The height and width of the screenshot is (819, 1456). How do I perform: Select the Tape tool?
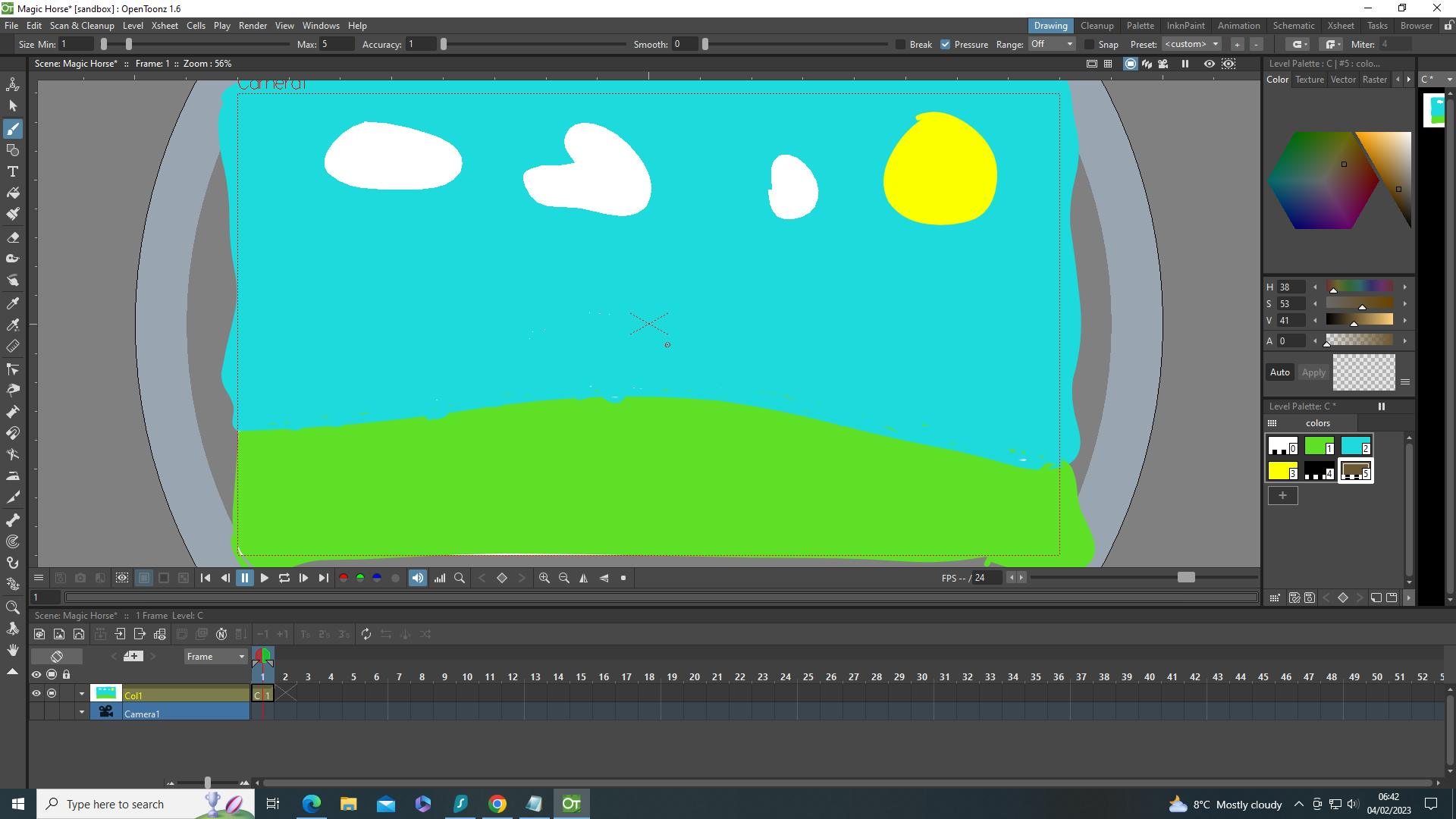(x=13, y=258)
